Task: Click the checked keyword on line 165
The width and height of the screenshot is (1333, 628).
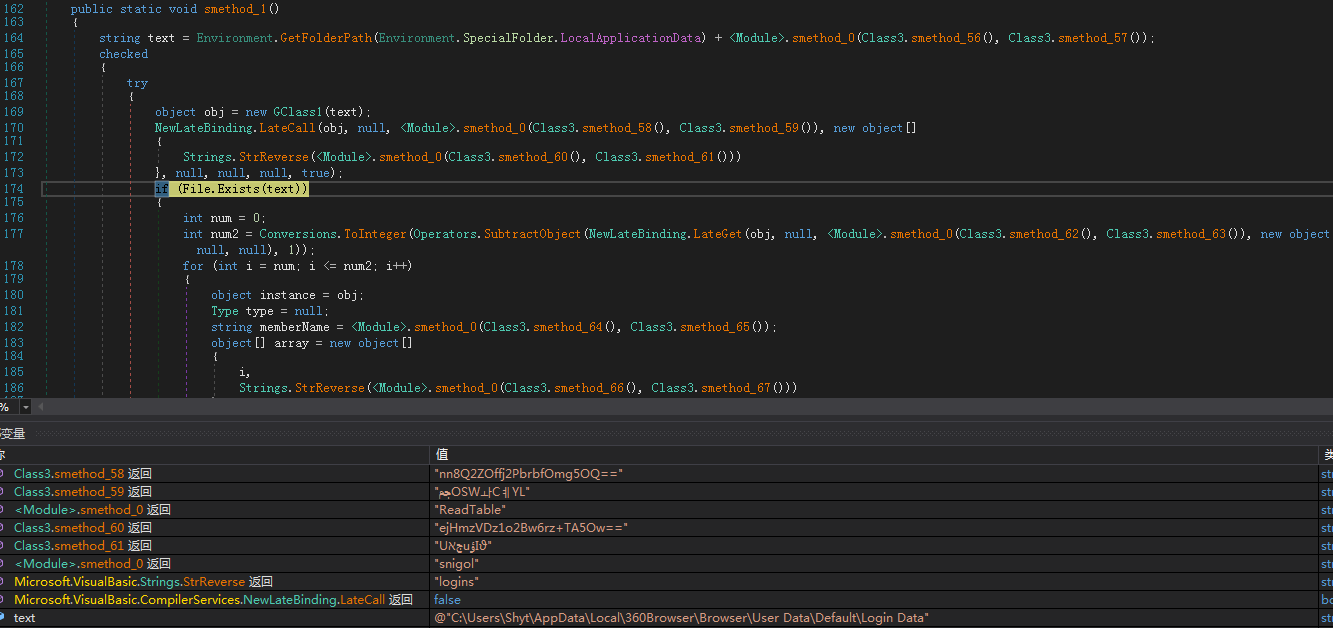Action: (x=123, y=54)
